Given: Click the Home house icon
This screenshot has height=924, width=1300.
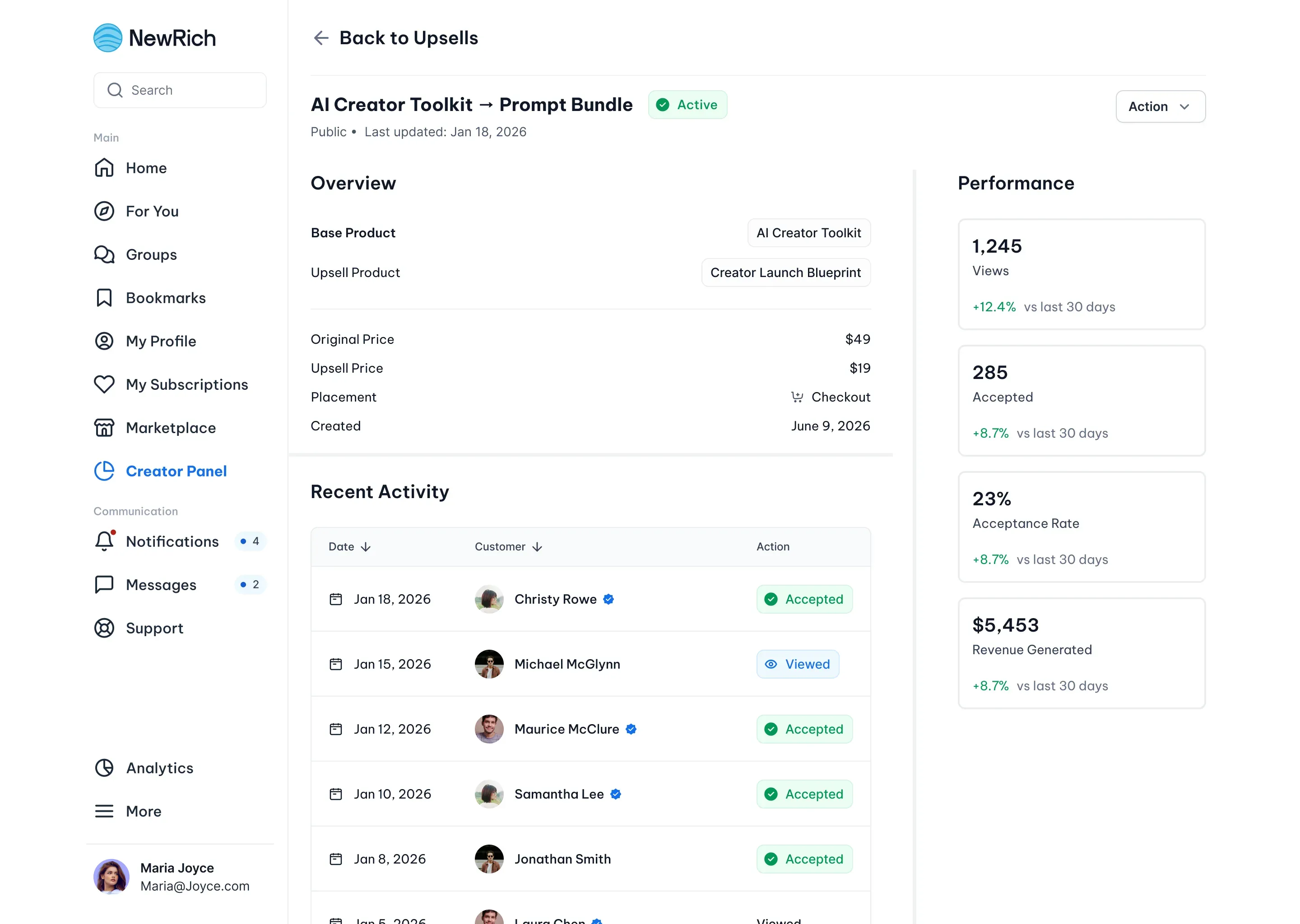Looking at the screenshot, I should tap(104, 168).
